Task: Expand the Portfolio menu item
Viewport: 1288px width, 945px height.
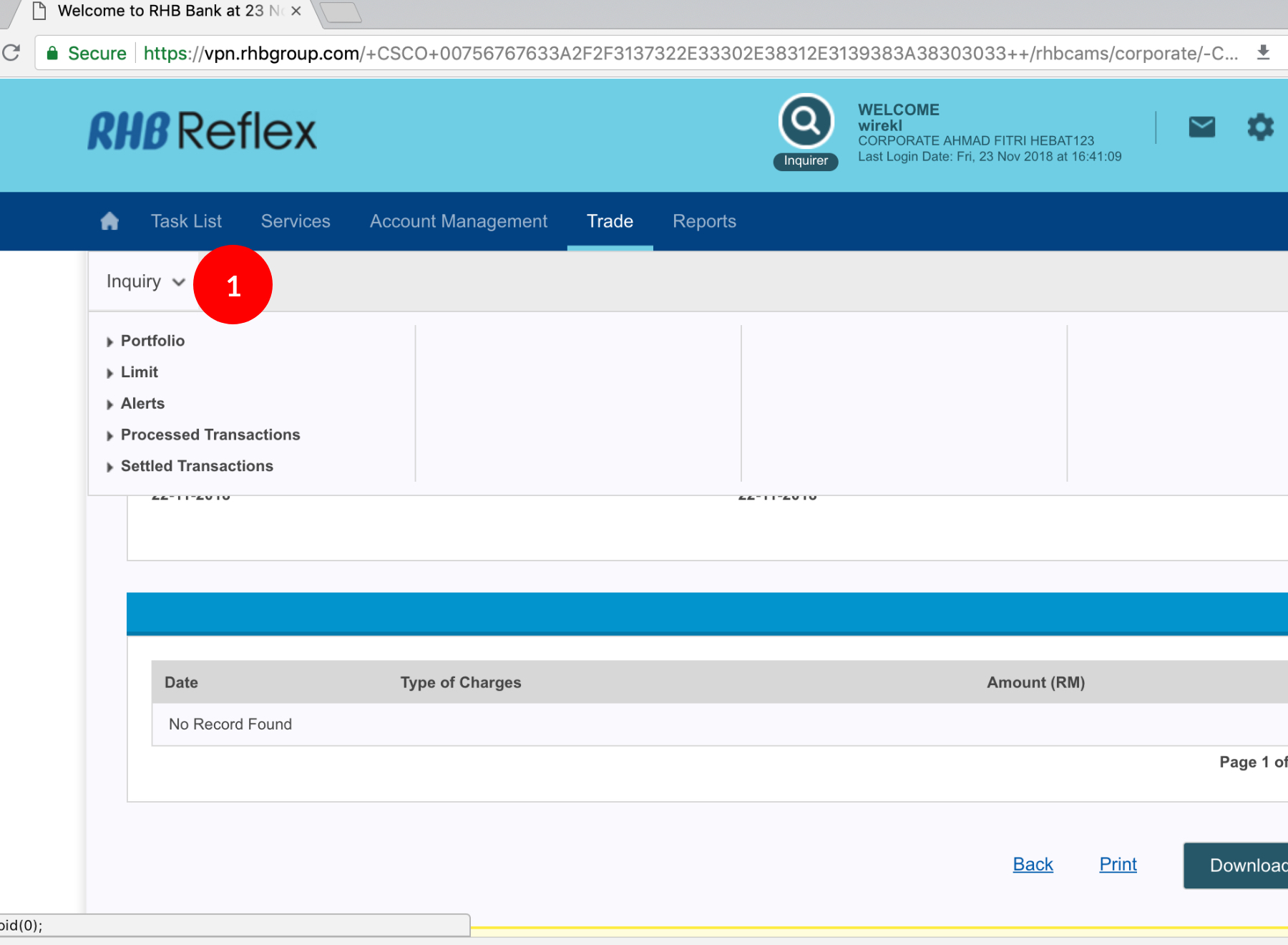Action: click(152, 341)
